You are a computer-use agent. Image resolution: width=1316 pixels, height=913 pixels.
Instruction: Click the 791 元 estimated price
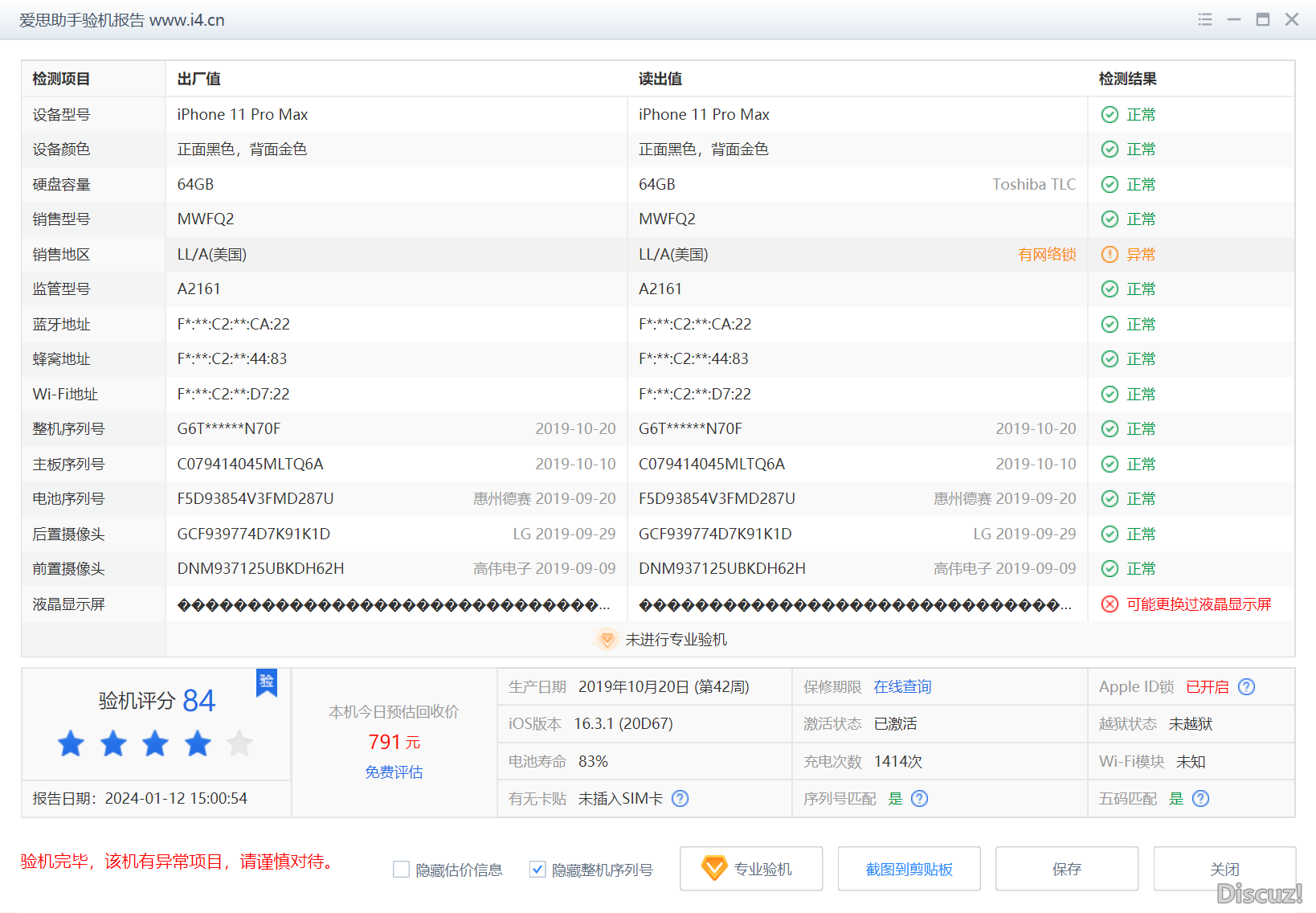tap(394, 742)
